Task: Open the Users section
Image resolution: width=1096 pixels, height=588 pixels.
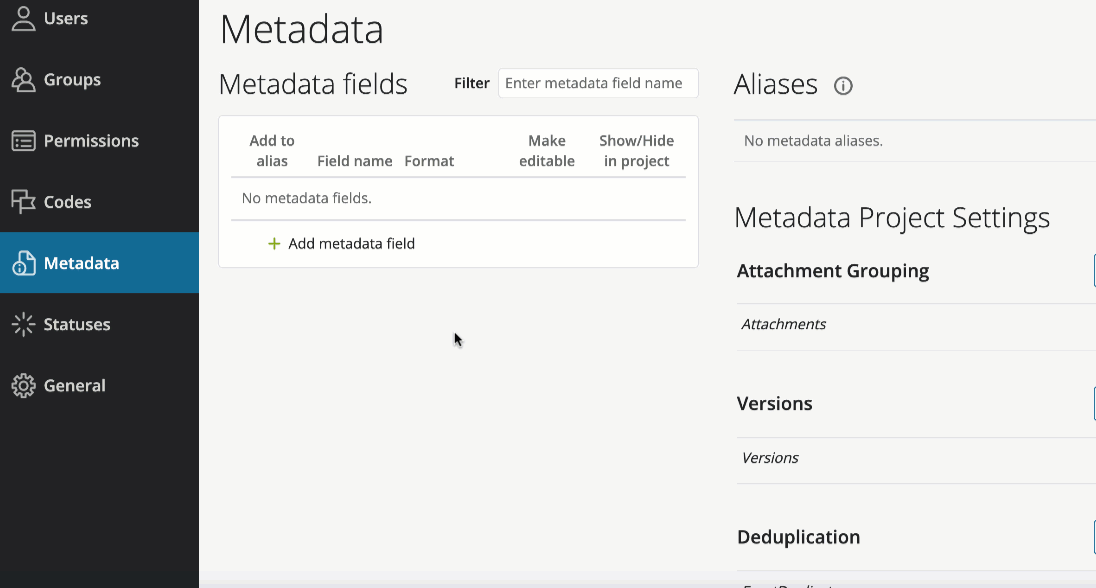Action: click(99, 18)
